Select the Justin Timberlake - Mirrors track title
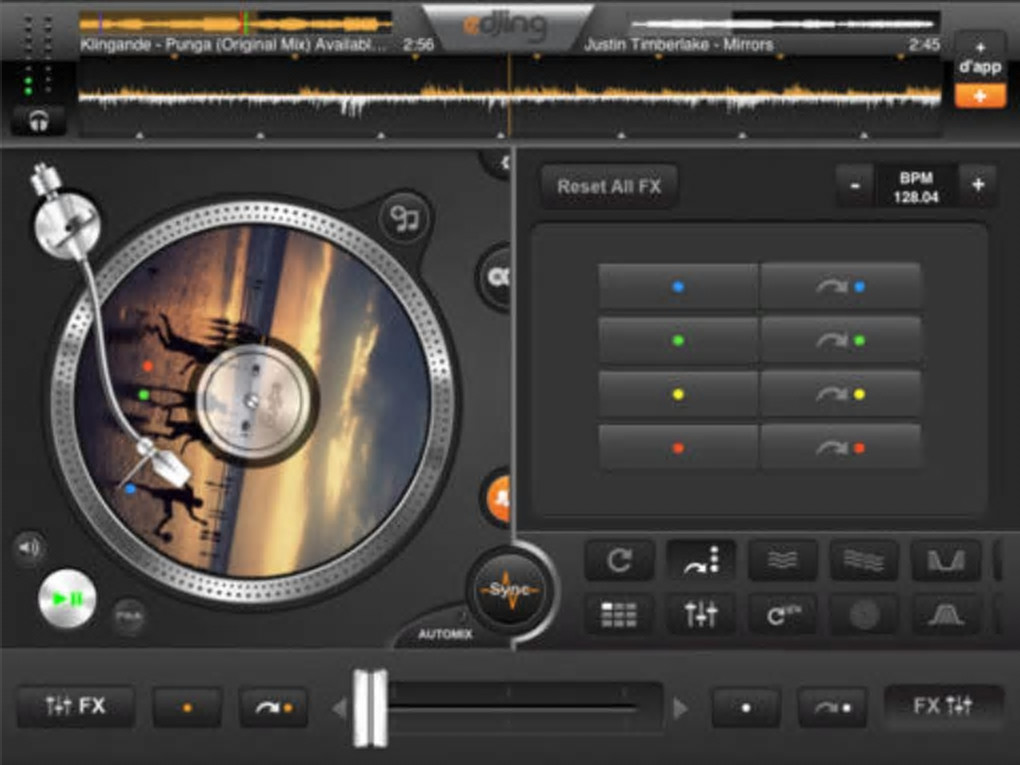The height and width of the screenshot is (765, 1020). tap(678, 45)
